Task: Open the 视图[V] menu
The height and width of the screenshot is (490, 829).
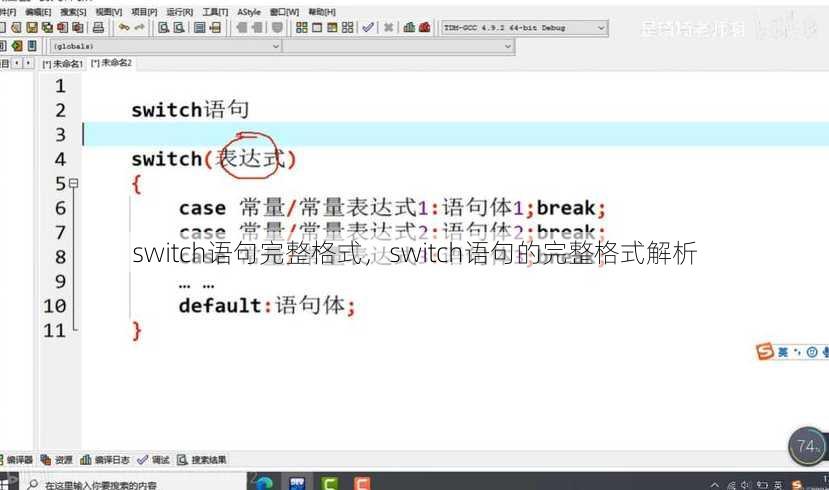Action: point(108,12)
